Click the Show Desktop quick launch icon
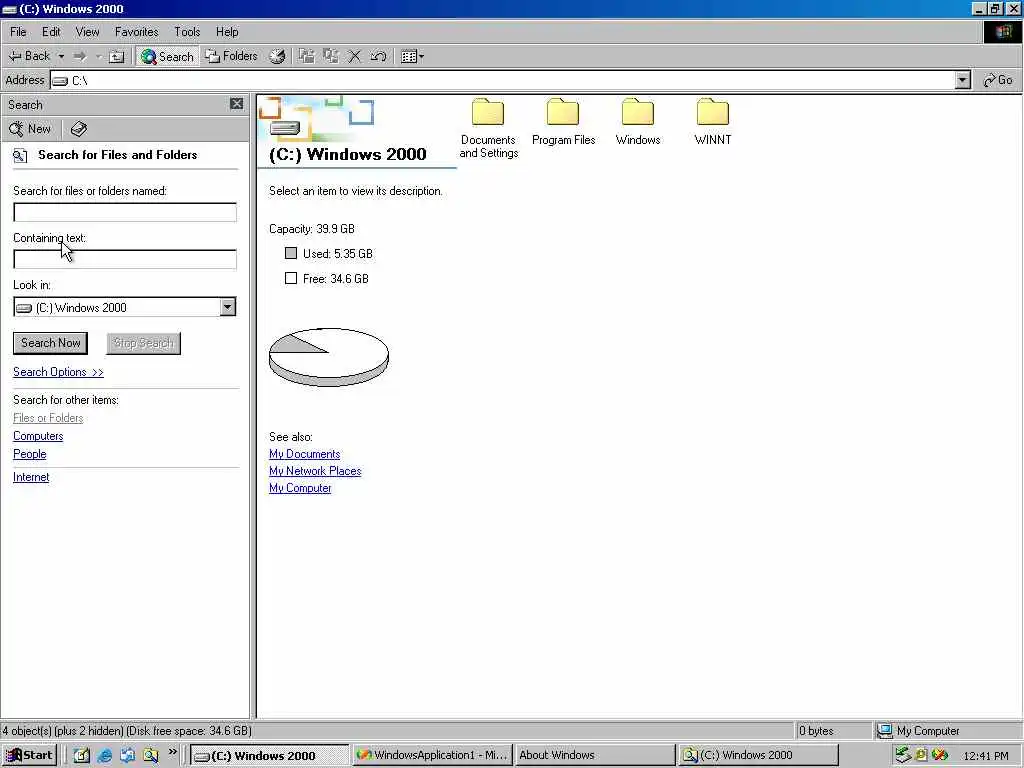 (81, 756)
